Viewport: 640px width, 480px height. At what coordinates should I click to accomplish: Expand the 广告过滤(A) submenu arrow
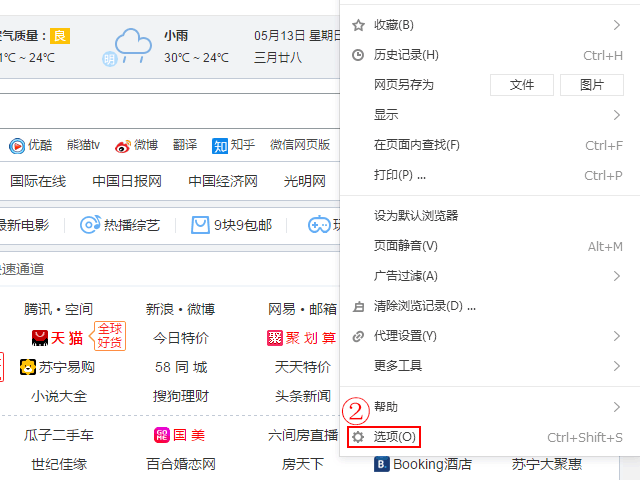click(616, 276)
